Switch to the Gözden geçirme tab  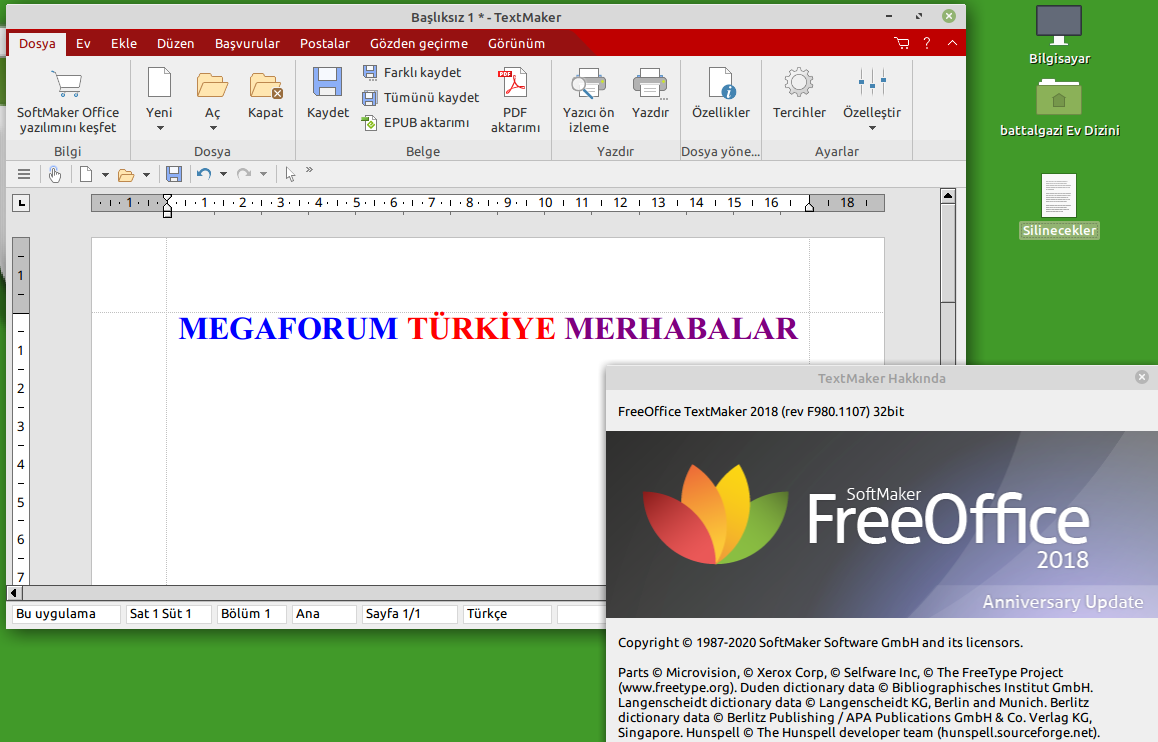click(x=419, y=44)
